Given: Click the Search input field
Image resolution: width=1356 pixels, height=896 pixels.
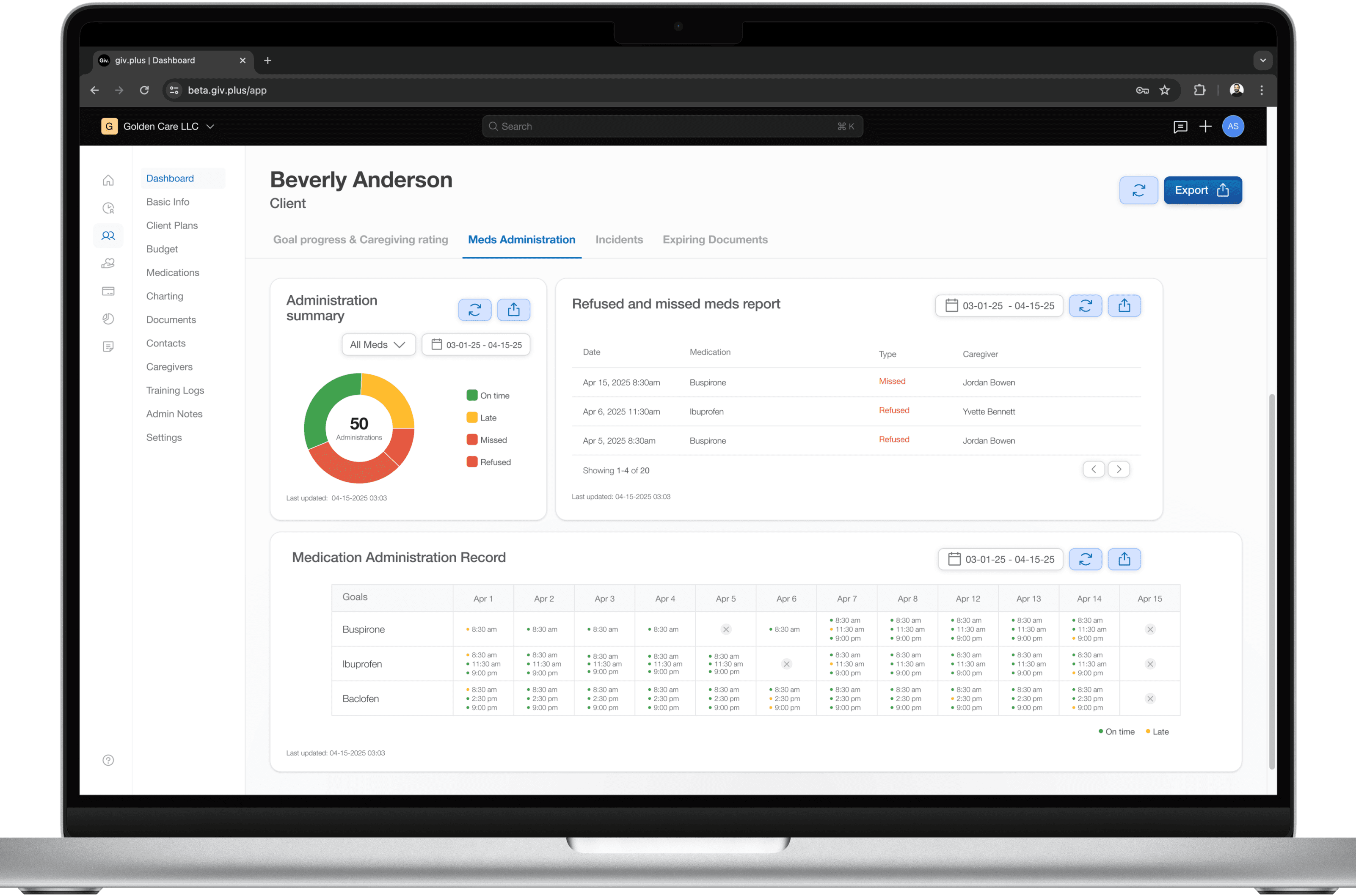Looking at the screenshot, I should click(x=672, y=126).
